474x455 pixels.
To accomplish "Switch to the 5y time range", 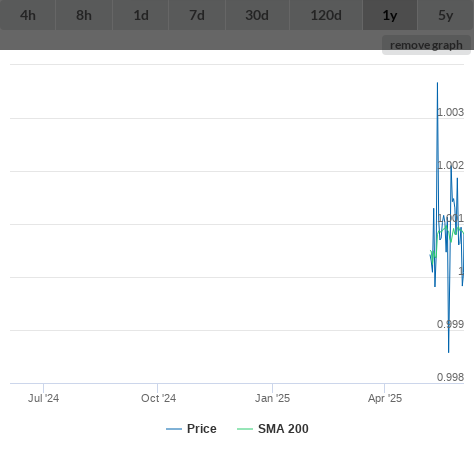I will pos(446,15).
